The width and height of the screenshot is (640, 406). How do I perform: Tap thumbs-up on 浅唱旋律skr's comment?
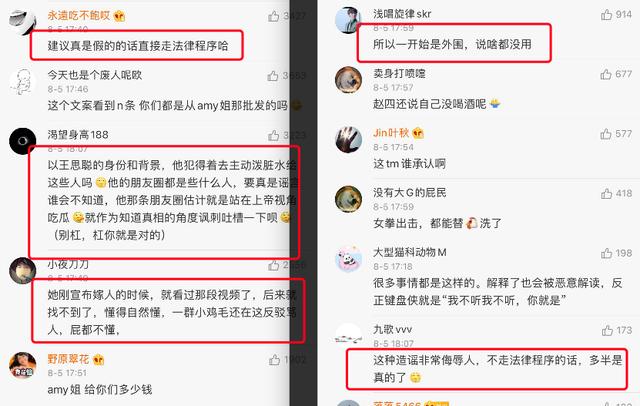click(606, 15)
